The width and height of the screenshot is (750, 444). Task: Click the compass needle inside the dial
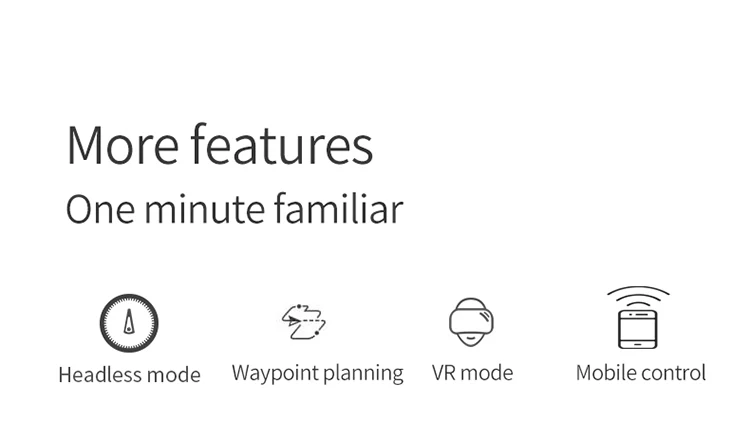click(129, 321)
